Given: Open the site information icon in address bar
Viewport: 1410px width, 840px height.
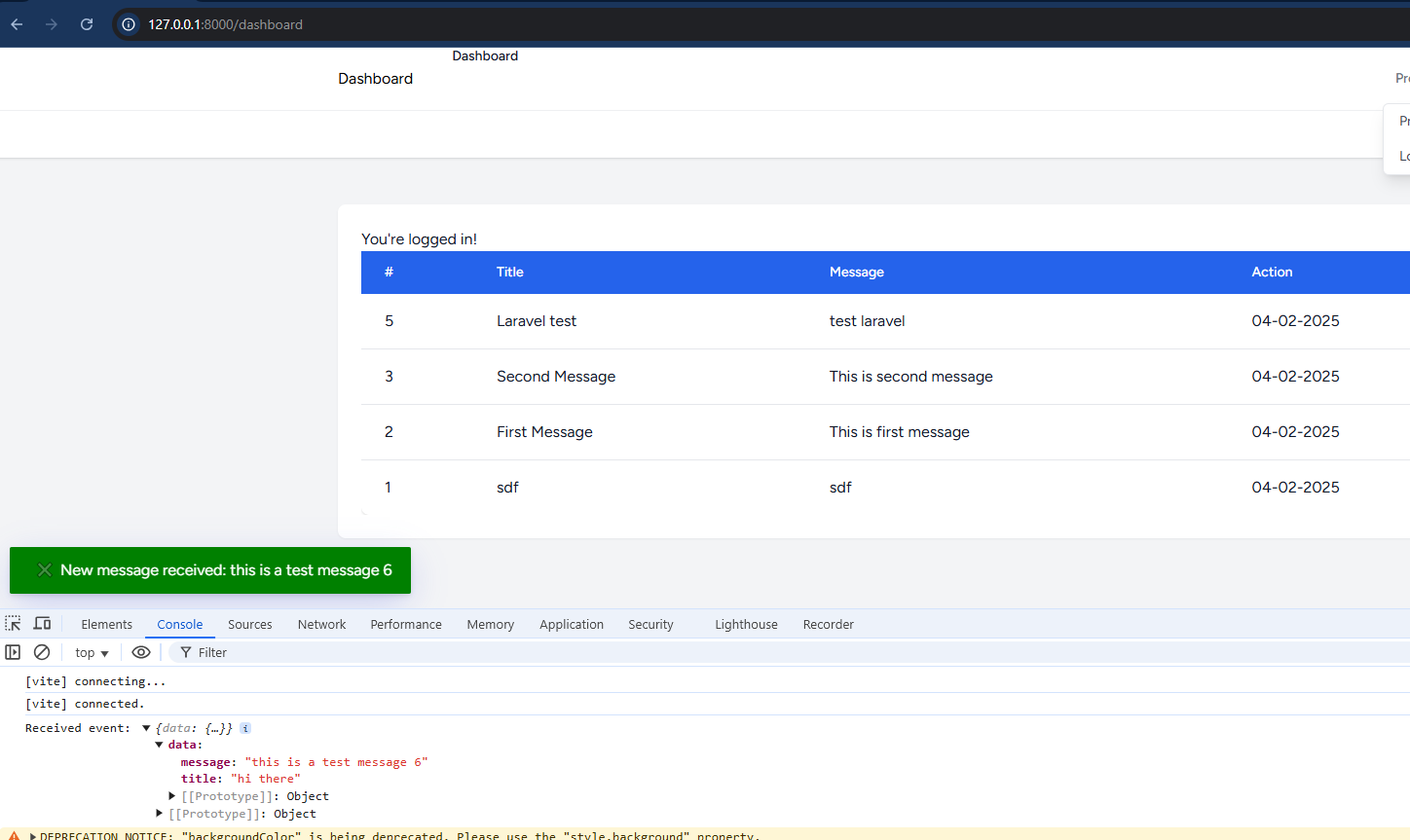Looking at the screenshot, I should [x=128, y=24].
